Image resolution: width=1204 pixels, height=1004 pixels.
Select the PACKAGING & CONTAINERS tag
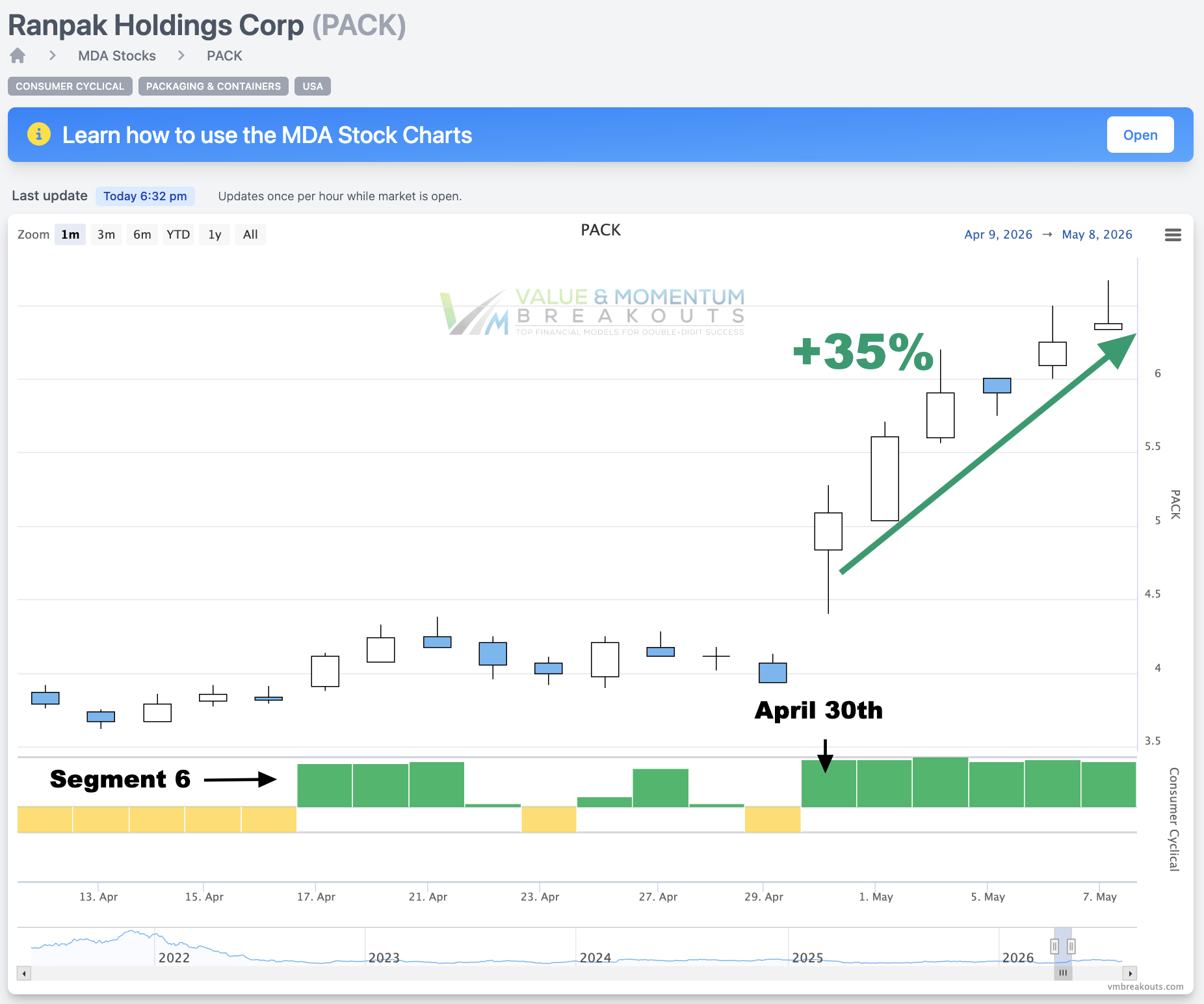coord(213,86)
